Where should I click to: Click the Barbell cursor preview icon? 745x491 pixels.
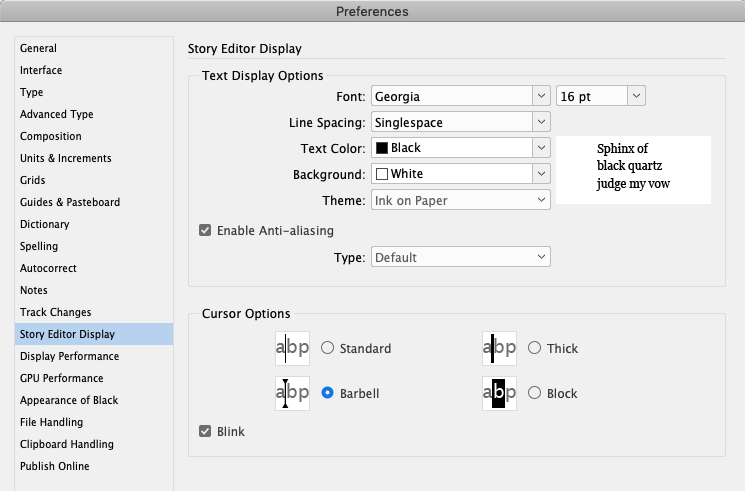pos(292,394)
